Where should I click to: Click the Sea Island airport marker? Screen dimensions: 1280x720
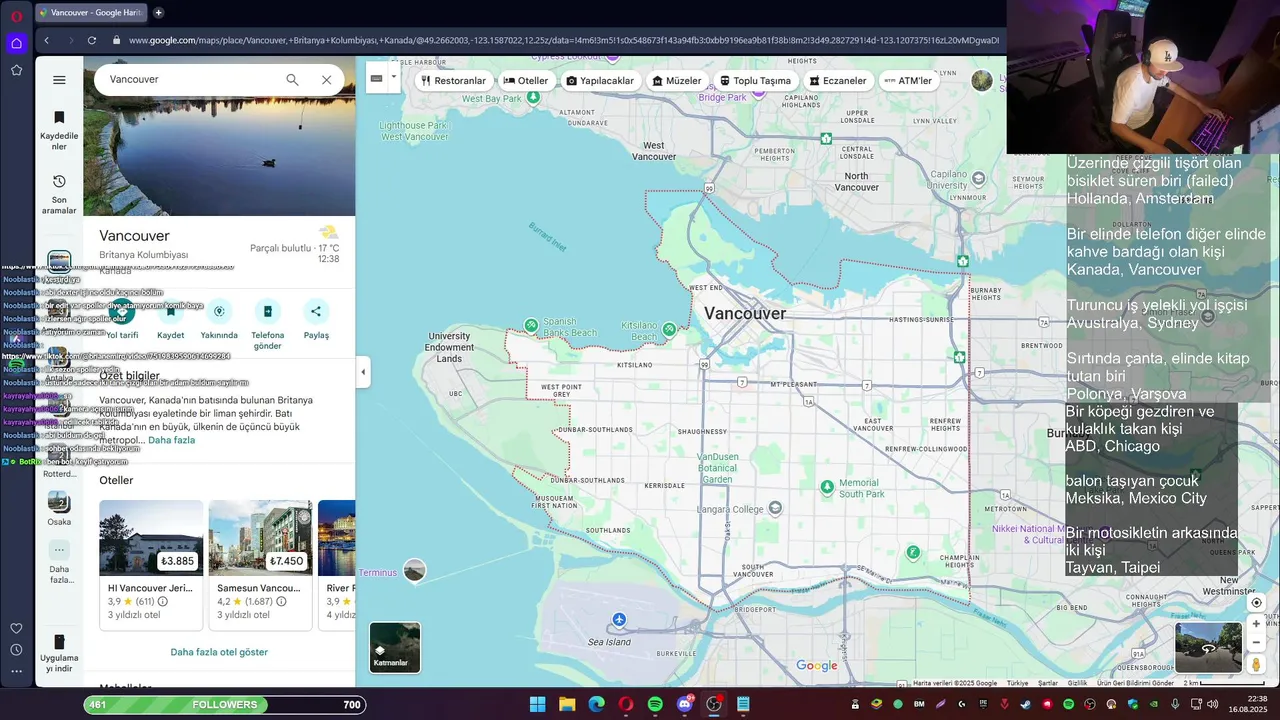(619, 620)
